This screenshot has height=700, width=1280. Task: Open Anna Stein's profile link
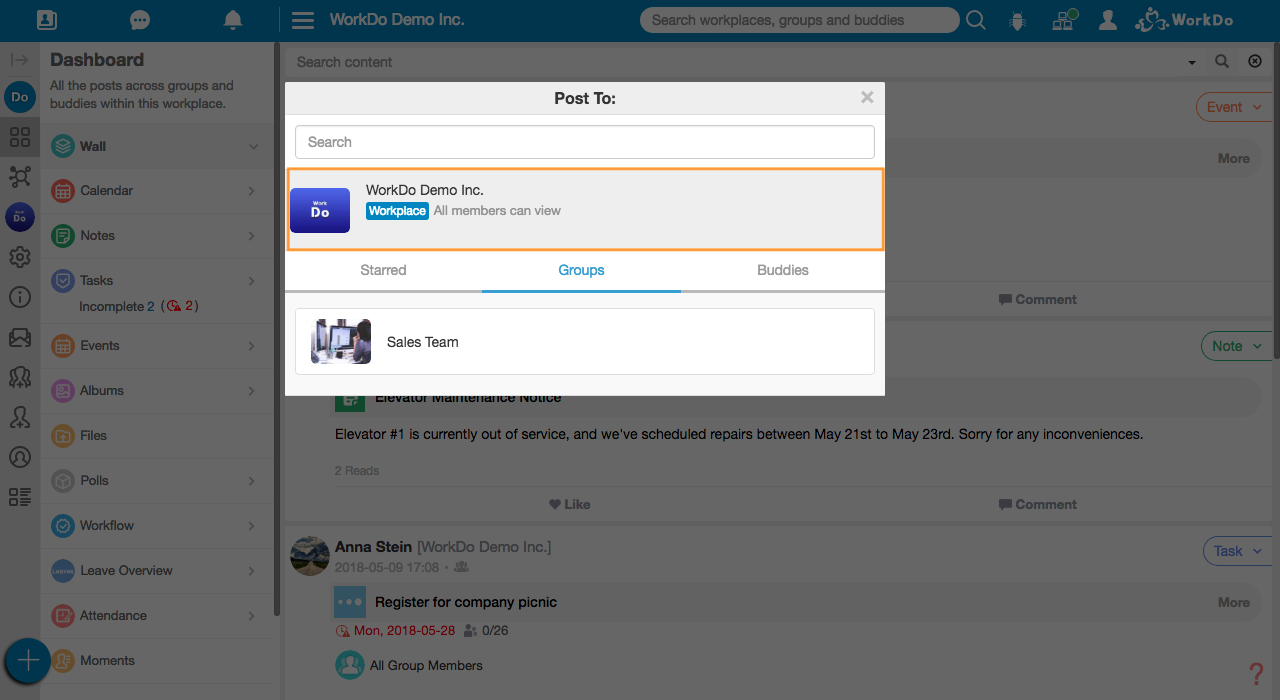point(374,547)
